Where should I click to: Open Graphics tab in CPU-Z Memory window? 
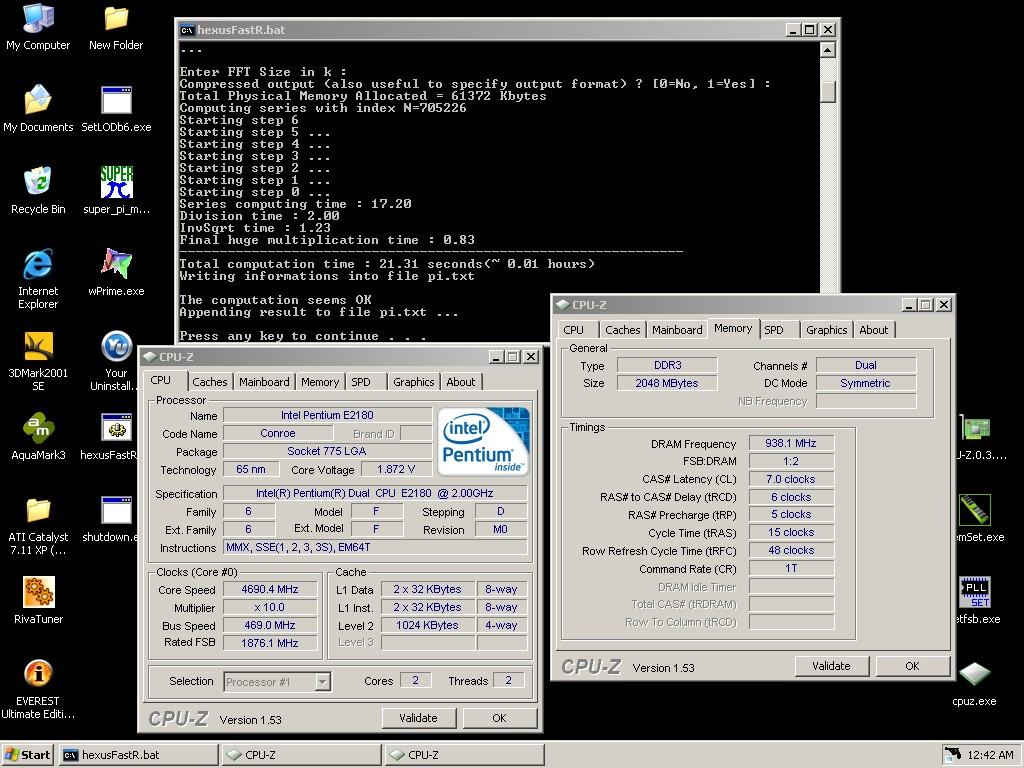(826, 330)
